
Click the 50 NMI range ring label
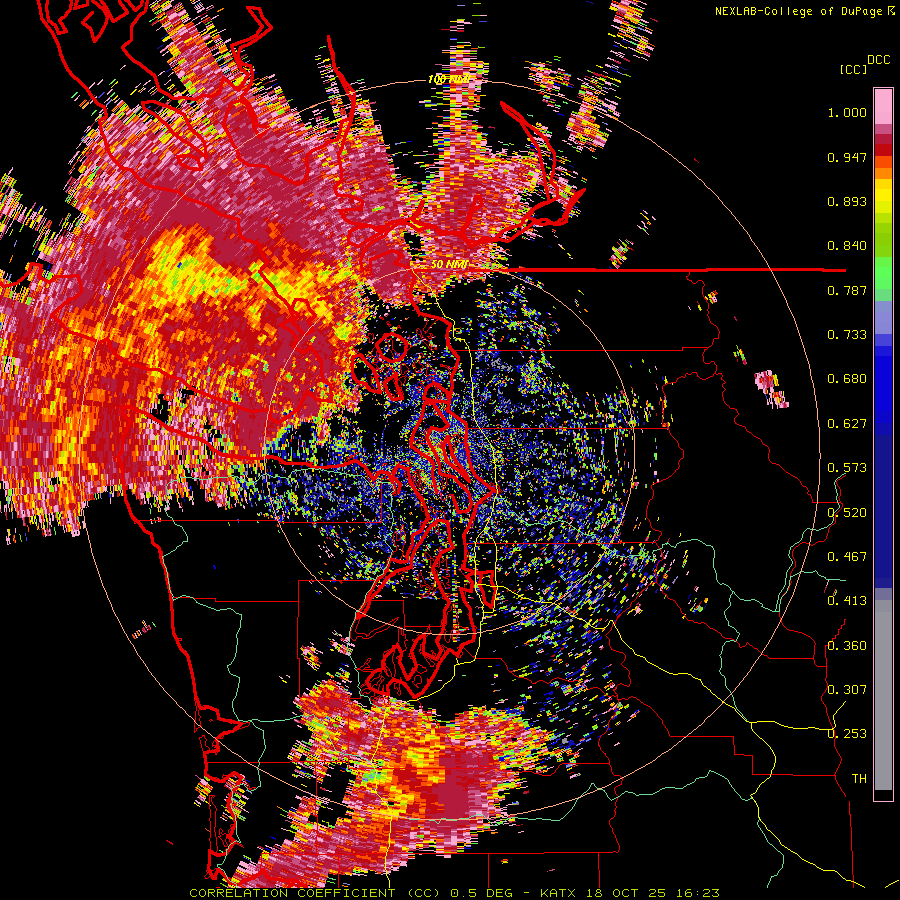tap(449, 264)
